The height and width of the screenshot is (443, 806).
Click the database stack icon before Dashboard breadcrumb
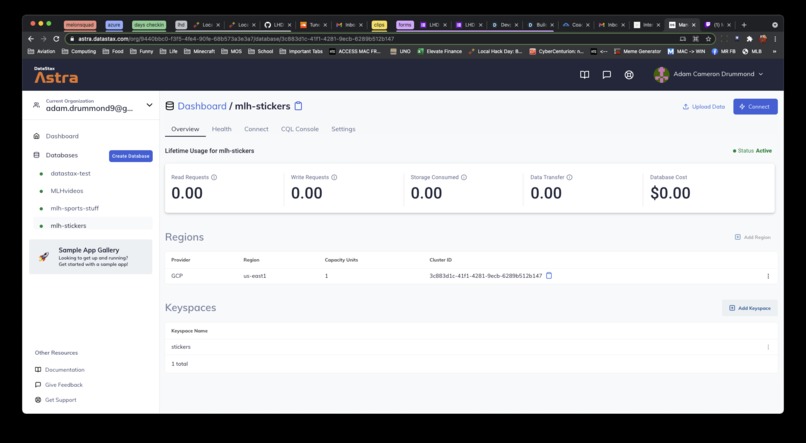[170, 106]
